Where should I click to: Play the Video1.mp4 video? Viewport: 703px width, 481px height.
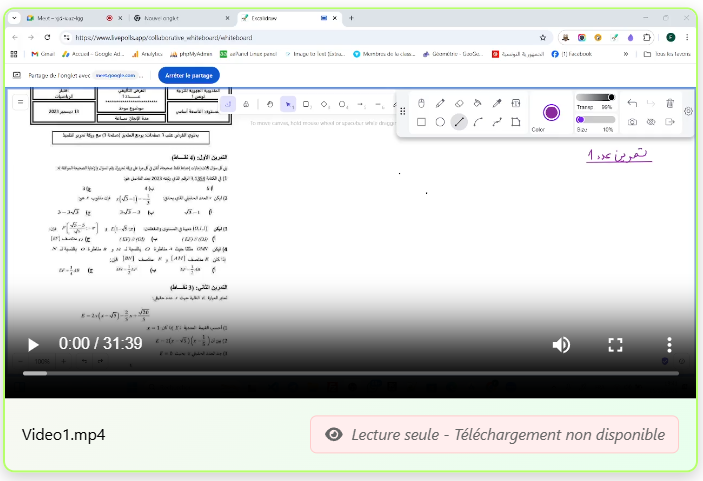33,344
